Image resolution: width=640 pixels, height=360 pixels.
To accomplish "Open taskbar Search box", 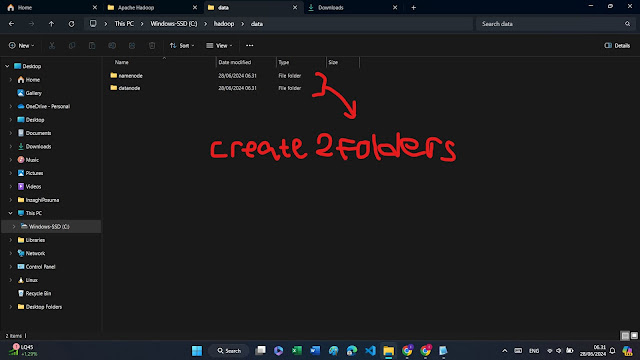I will click(x=229, y=351).
